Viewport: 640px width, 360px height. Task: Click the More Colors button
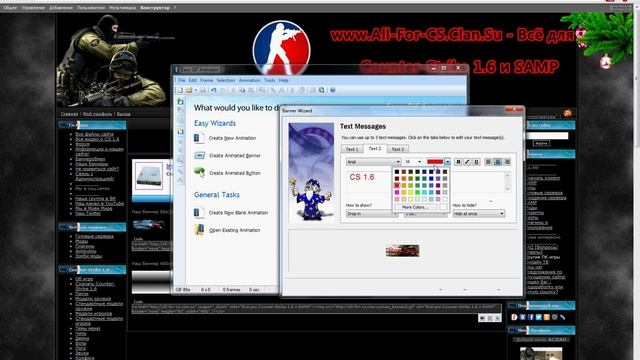(x=415, y=207)
